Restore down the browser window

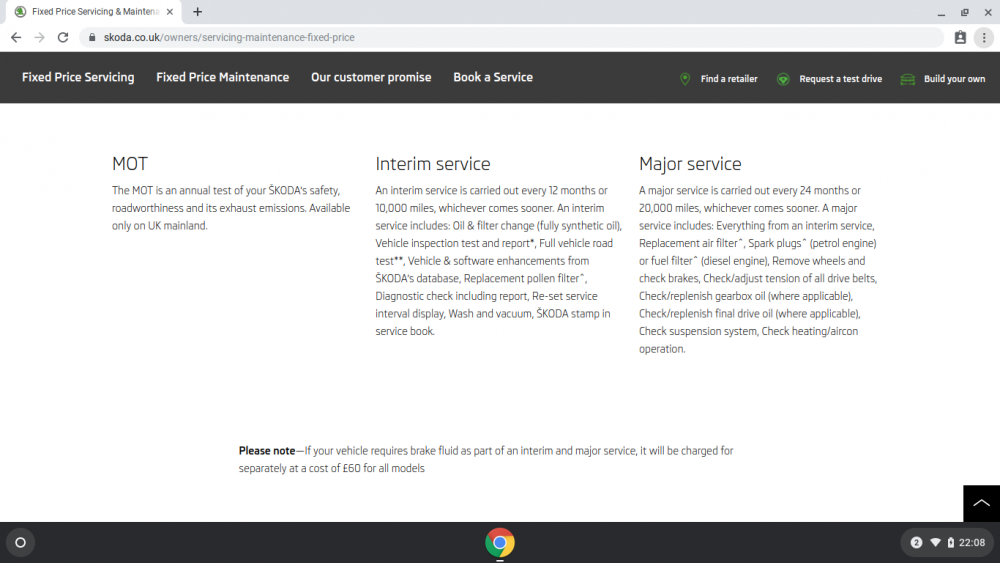(x=964, y=12)
